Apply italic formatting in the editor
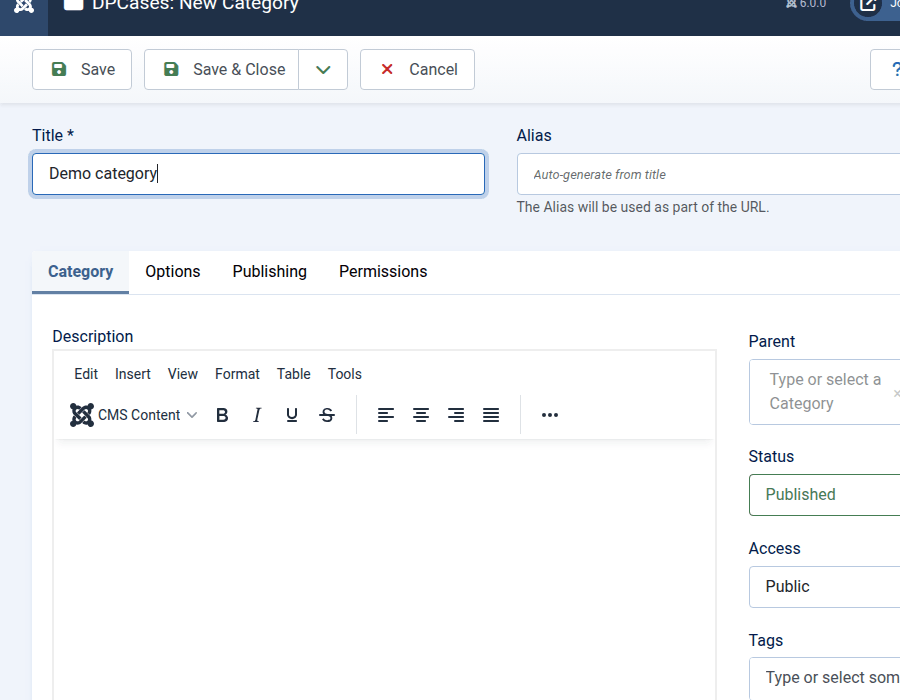Screen dimensions: 900x700 257,415
